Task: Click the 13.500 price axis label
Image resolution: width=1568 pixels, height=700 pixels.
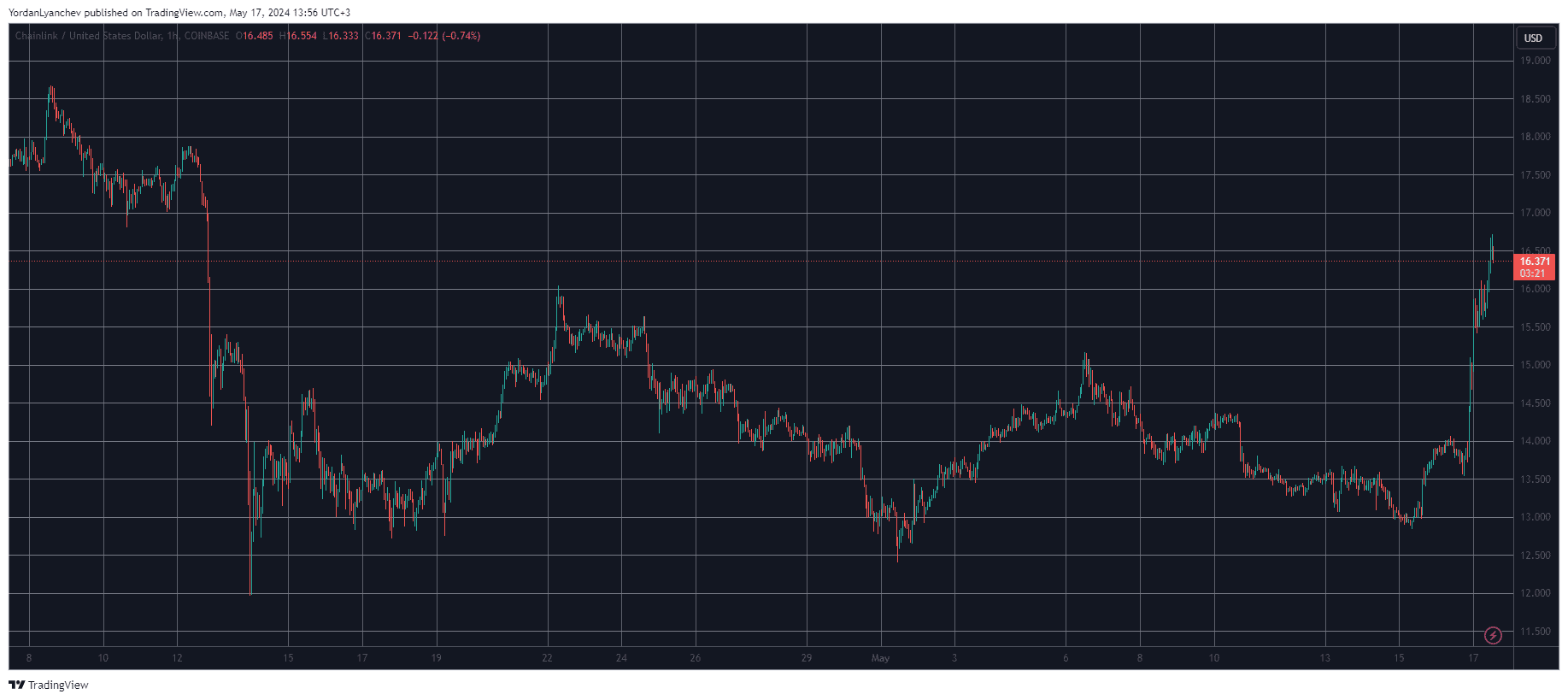Action: coord(1535,479)
